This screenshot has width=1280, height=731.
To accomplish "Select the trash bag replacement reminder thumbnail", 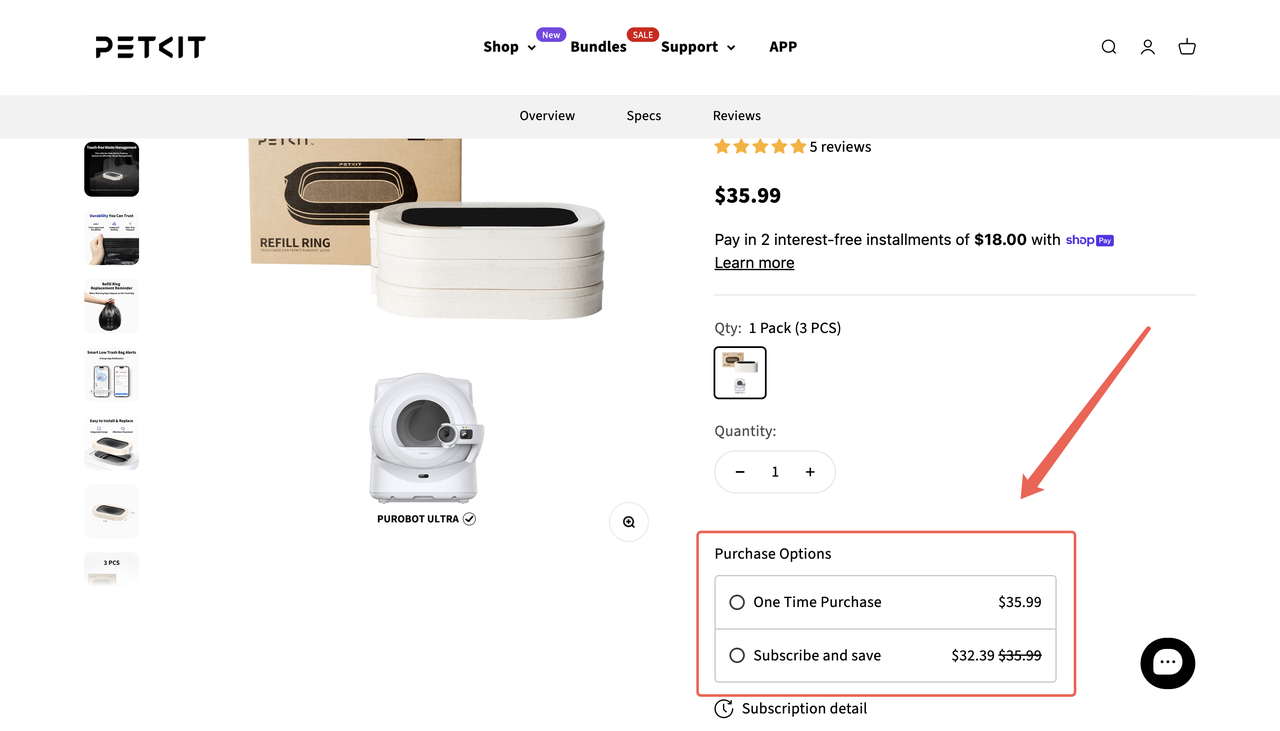I will tap(111, 306).
